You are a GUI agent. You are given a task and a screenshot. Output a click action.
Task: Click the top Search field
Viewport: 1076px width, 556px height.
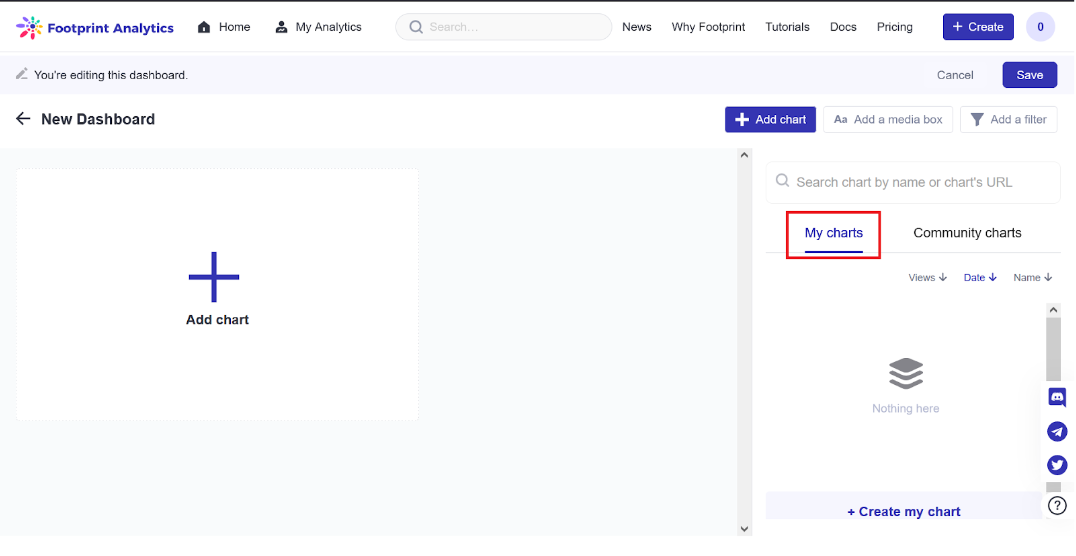click(504, 27)
